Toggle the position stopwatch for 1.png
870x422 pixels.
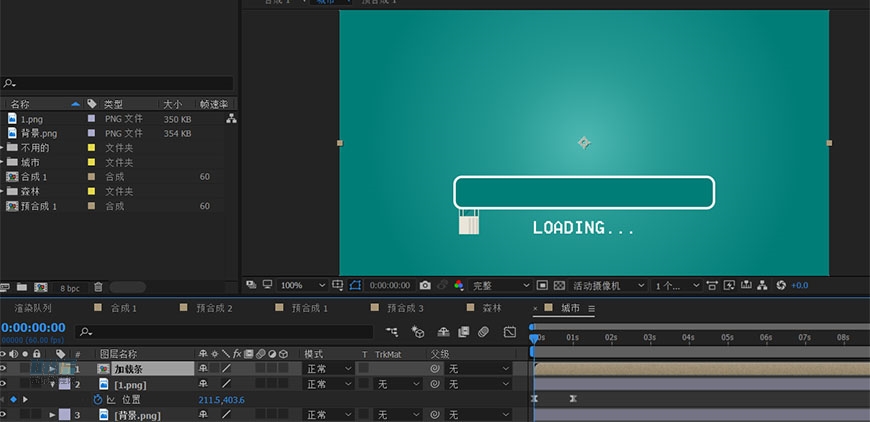point(98,399)
